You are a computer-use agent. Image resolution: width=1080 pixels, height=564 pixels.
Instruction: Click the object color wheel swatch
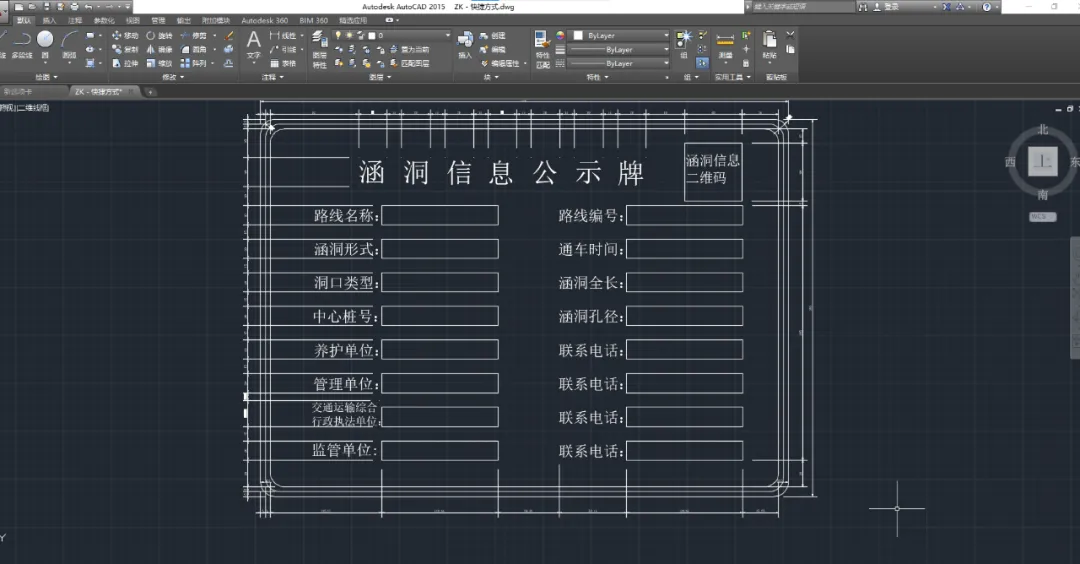[x=560, y=35]
